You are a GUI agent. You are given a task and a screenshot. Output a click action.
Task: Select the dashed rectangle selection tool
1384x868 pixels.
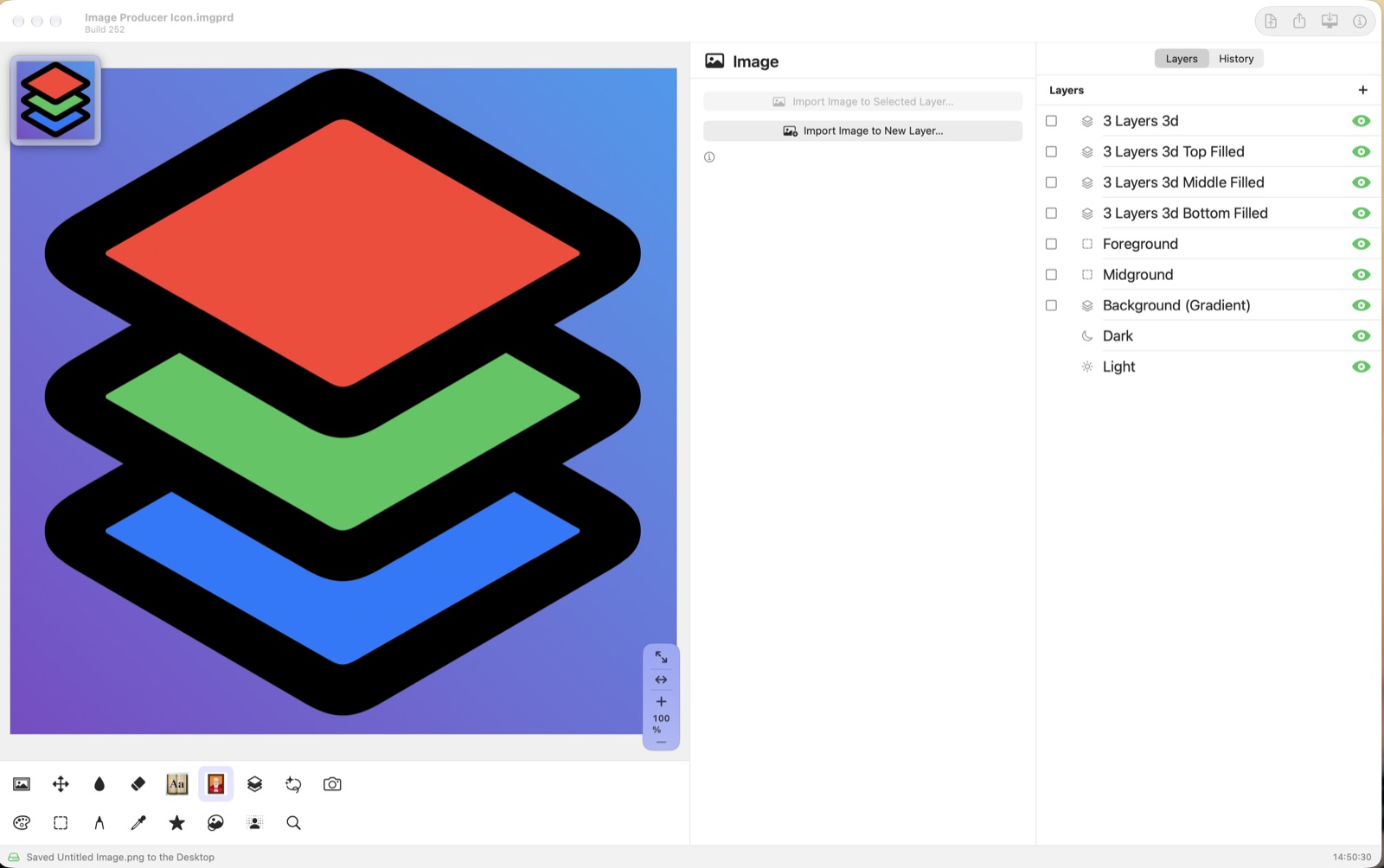[61, 823]
